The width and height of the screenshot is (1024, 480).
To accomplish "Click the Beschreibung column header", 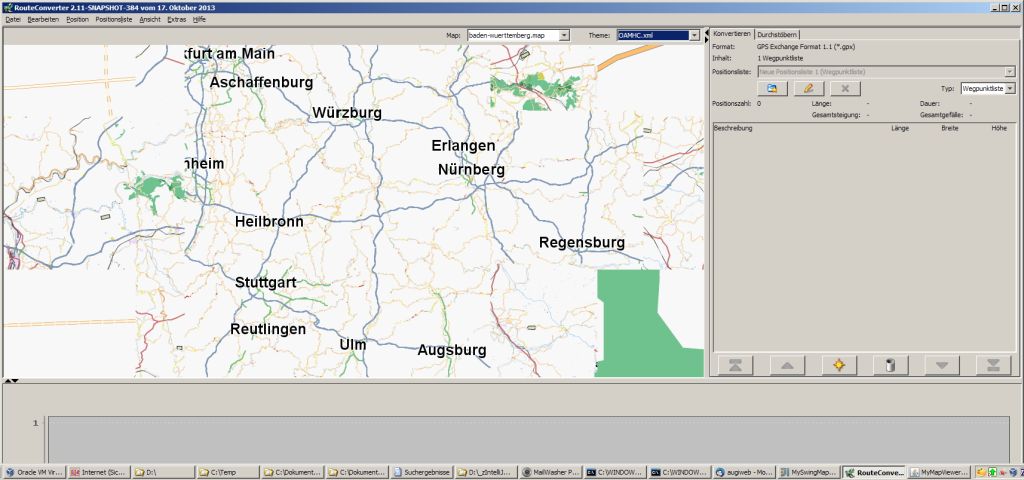I will point(733,128).
